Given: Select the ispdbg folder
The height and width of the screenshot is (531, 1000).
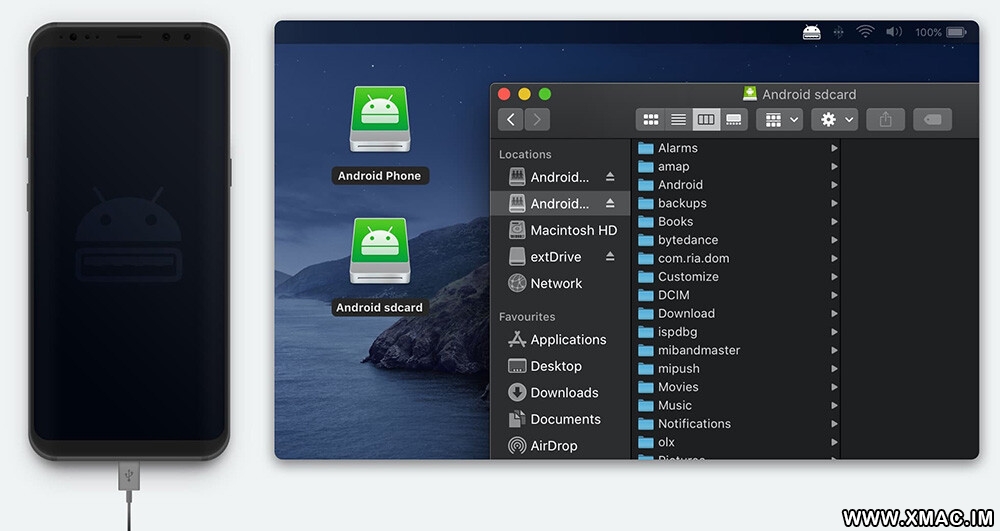Looking at the screenshot, I should pyautogui.click(x=737, y=332).
